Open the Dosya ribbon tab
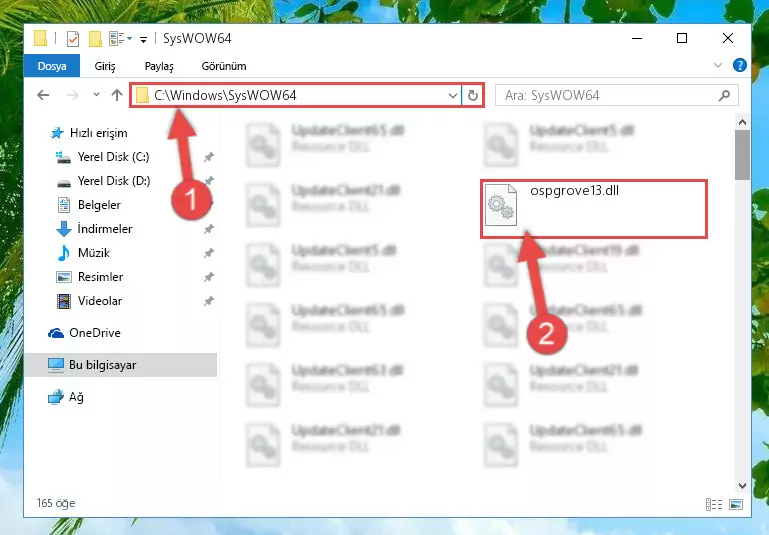This screenshot has width=769, height=535. tap(52, 66)
